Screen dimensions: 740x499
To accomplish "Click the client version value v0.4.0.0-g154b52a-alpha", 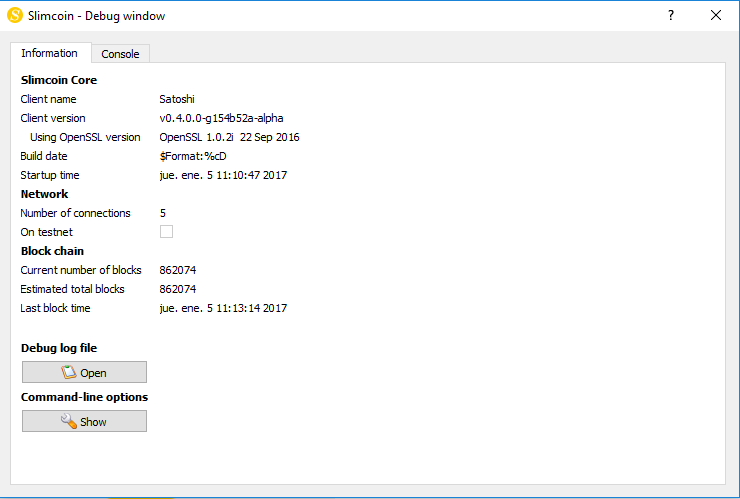I will pos(221,118).
